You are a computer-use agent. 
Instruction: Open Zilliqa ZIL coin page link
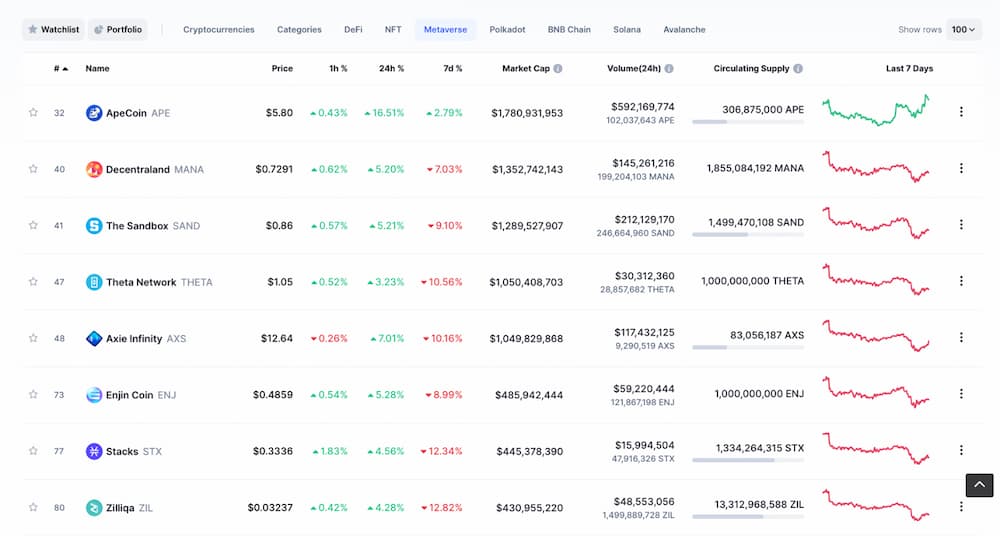point(119,507)
